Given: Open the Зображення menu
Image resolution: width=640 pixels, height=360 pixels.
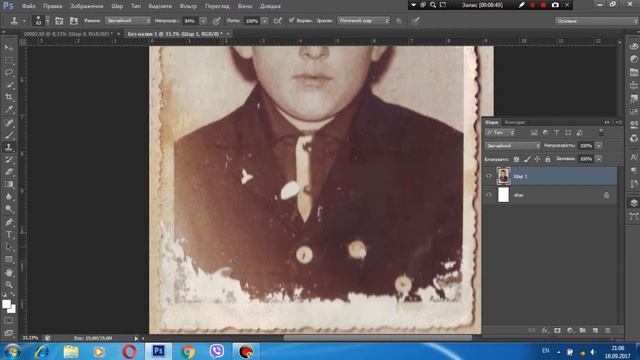Looking at the screenshot, I should 87,6.
